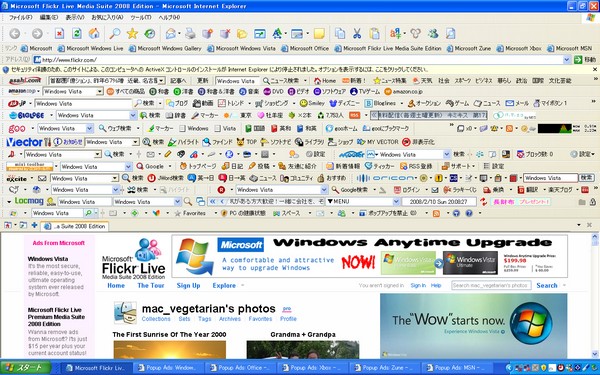Expand the asahi.com headline dropdown

tap(161, 80)
